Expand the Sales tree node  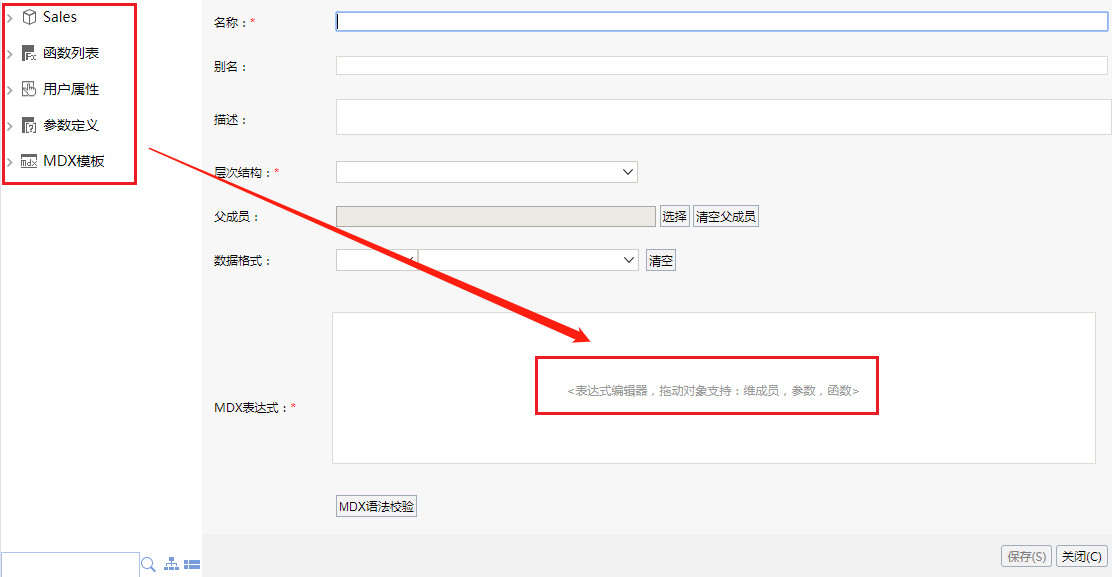[x=10, y=18]
